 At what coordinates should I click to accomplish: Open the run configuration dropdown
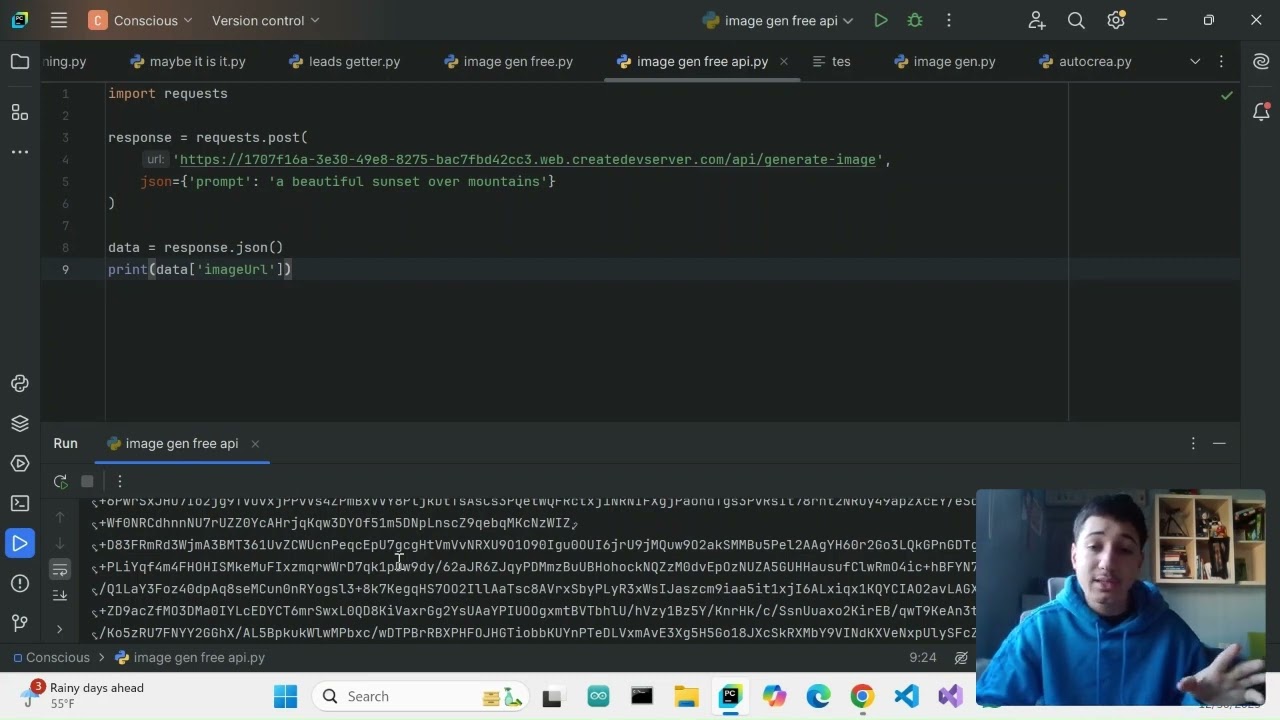click(778, 20)
